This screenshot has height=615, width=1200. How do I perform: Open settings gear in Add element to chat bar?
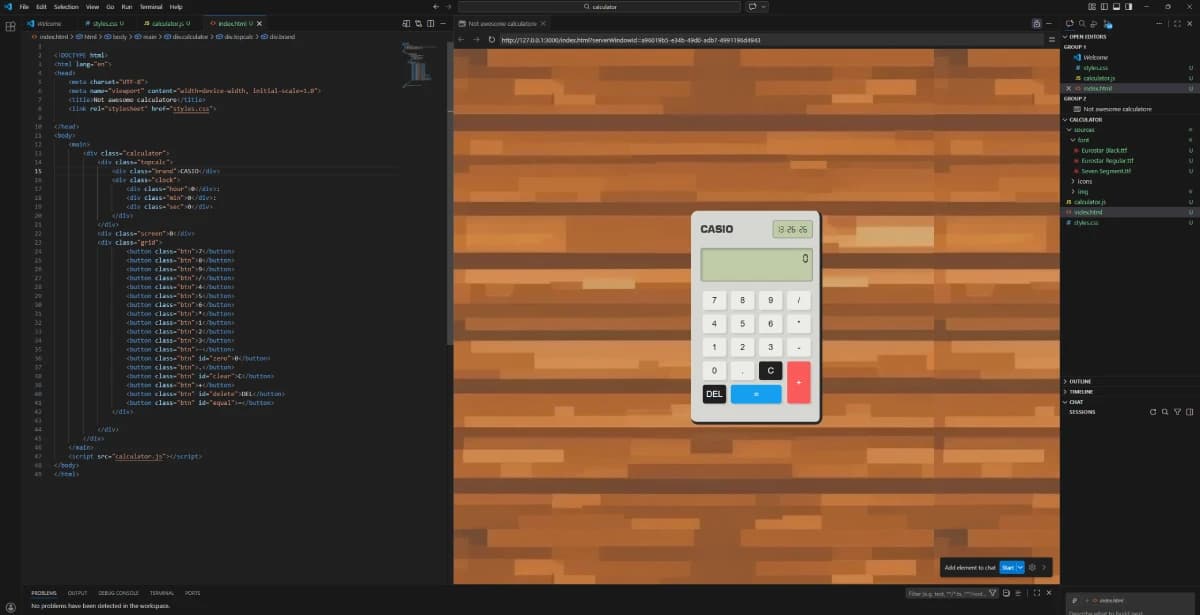1032,567
